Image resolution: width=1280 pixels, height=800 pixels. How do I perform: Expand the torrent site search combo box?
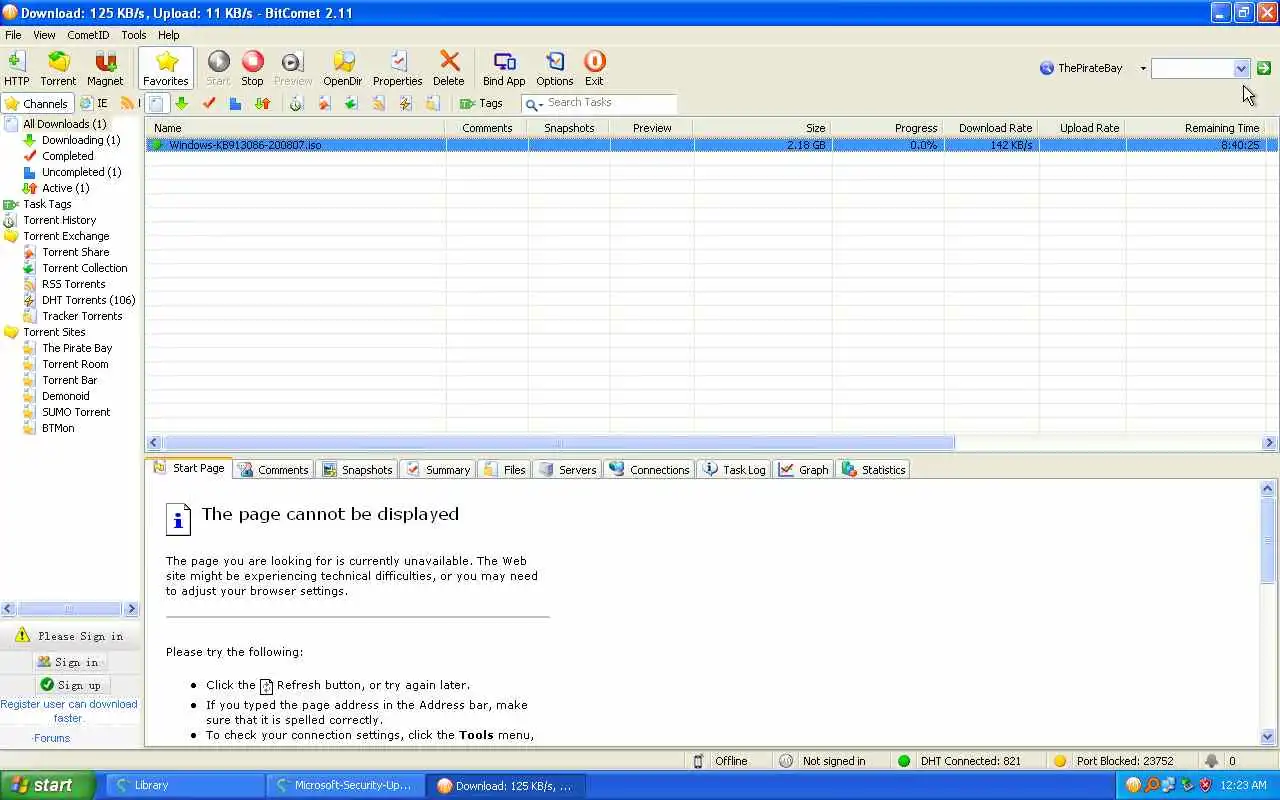1241,68
